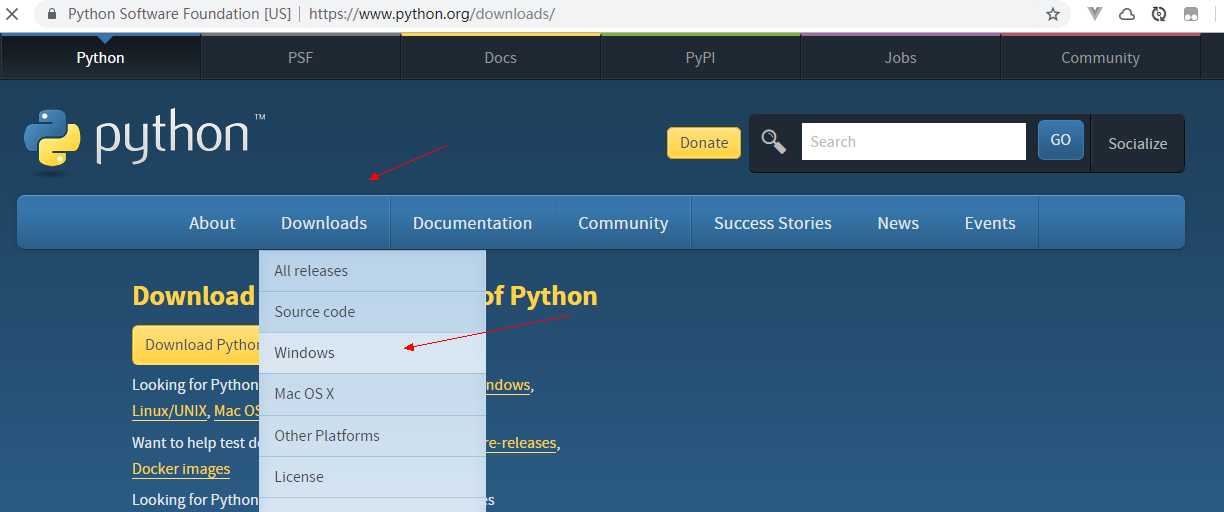Click the rightmost browser extension icon
This screenshot has width=1224, height=512.
coord(1191,14)
